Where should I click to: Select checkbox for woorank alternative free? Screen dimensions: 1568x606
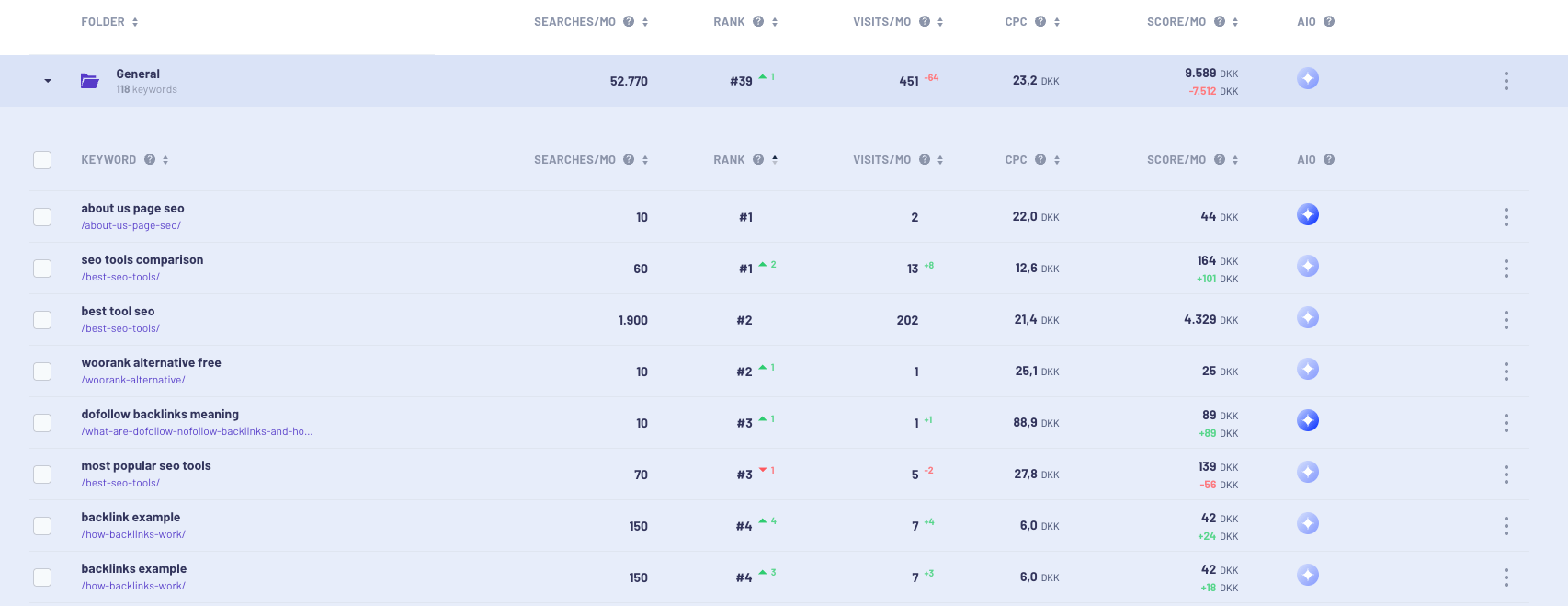[42, 372]
